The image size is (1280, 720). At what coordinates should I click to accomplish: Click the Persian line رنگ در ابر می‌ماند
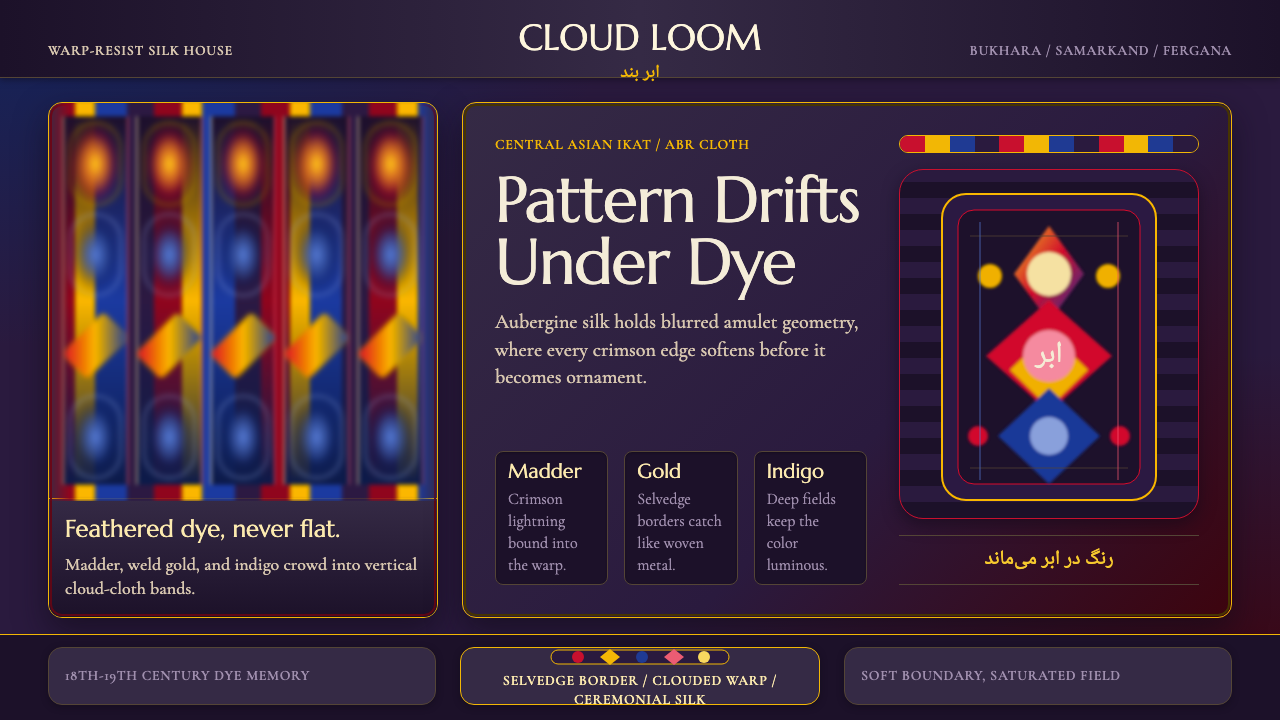coord(1049,559)
